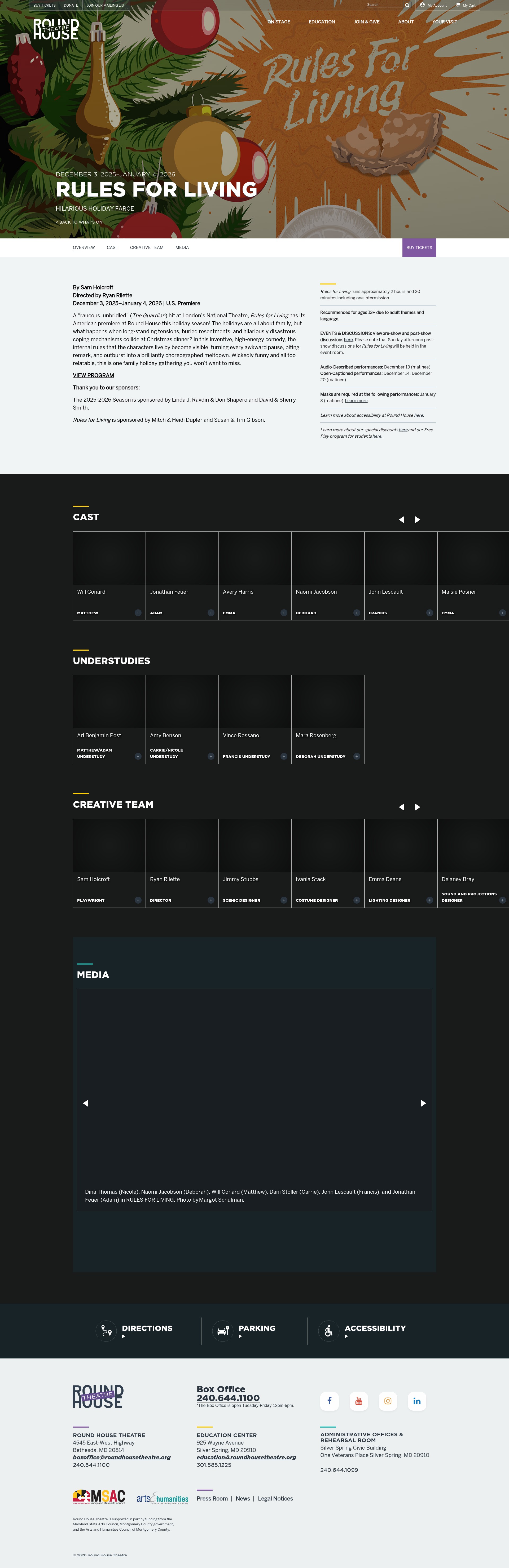Screen dimensions: 509x1568
Task: Click the purple Buy Tickets button
Action: (419, 248)
